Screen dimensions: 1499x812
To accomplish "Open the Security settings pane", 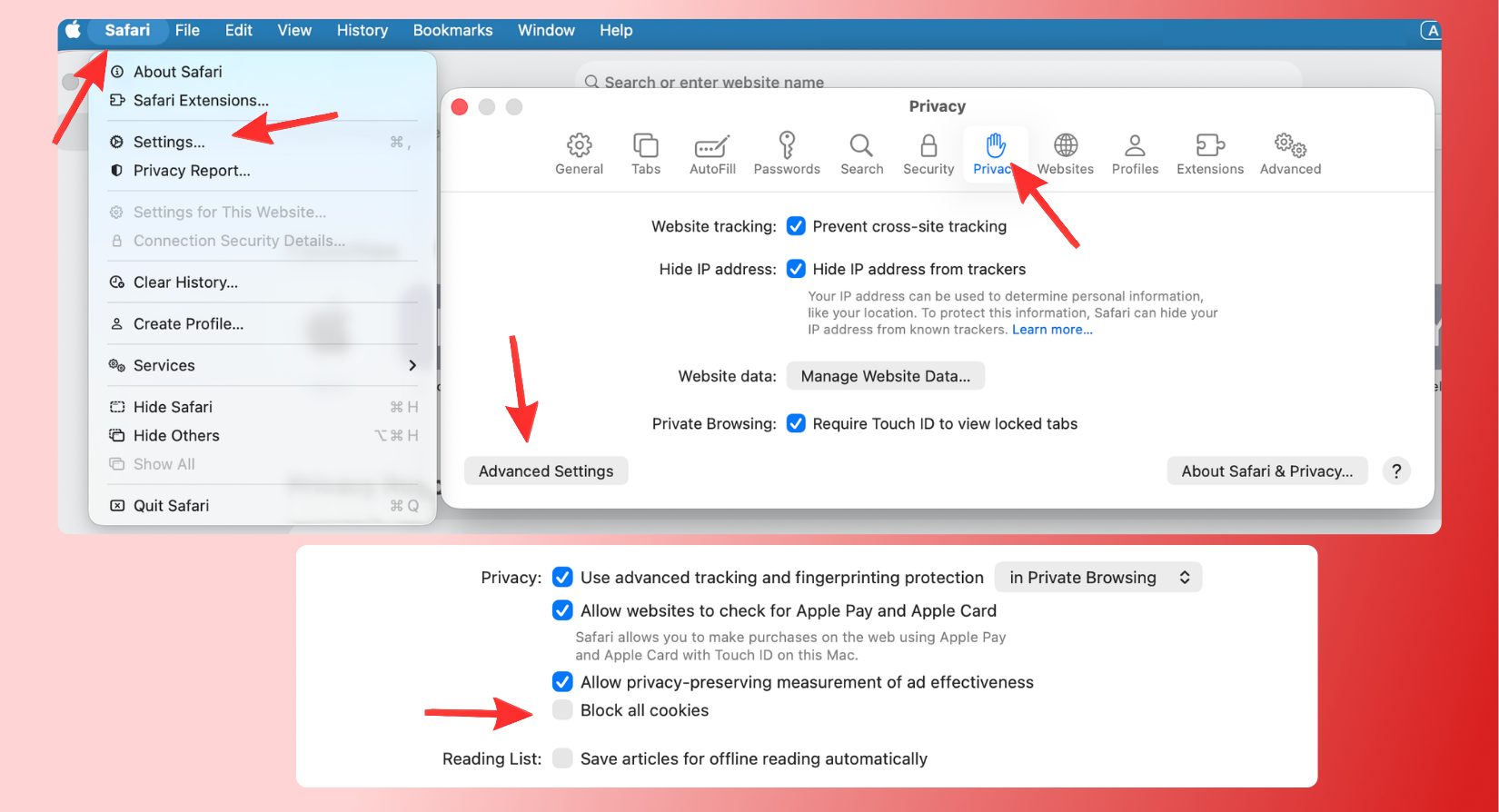I will 928,153.
